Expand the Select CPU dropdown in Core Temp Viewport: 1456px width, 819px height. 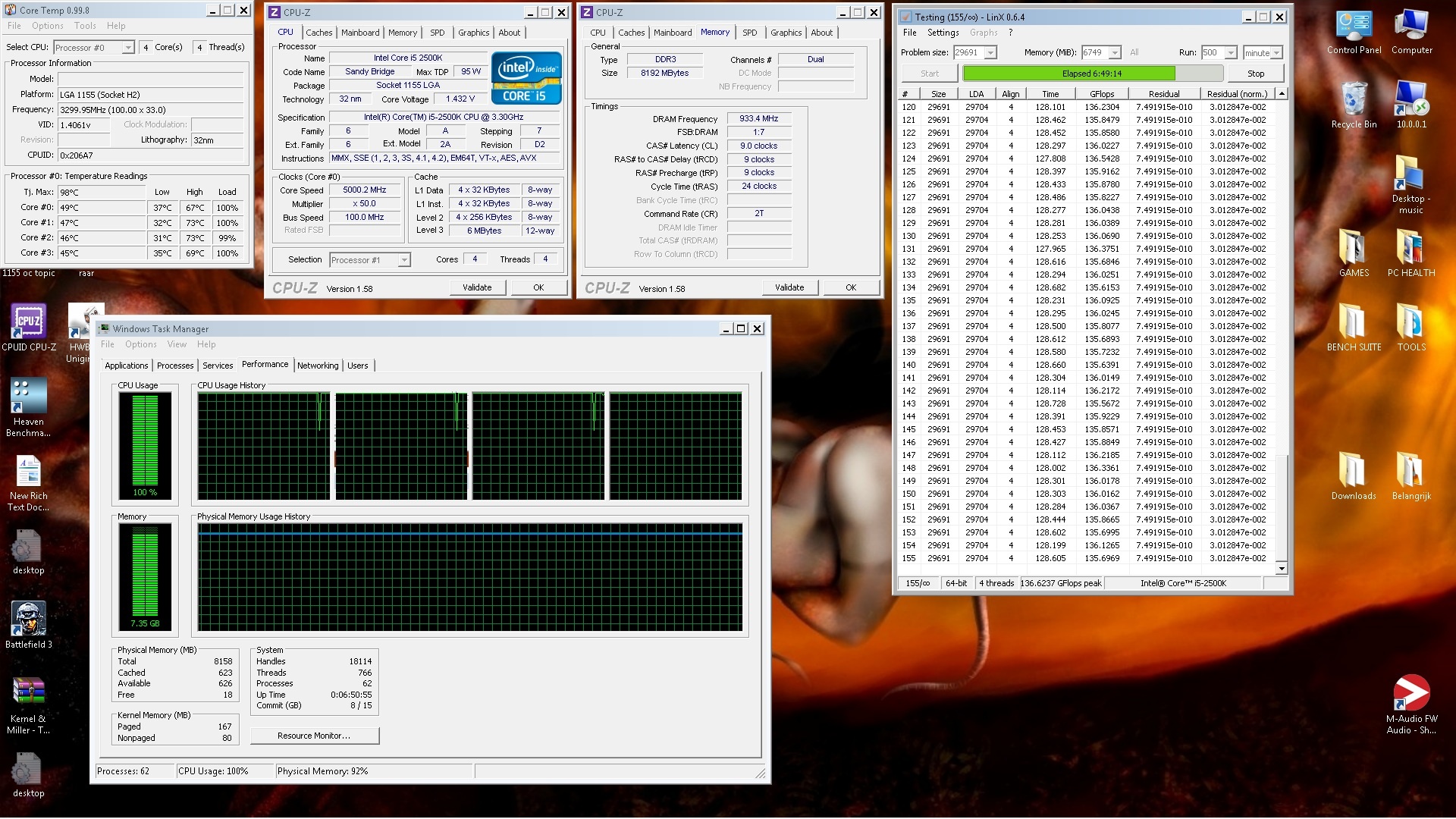point(127,48)
